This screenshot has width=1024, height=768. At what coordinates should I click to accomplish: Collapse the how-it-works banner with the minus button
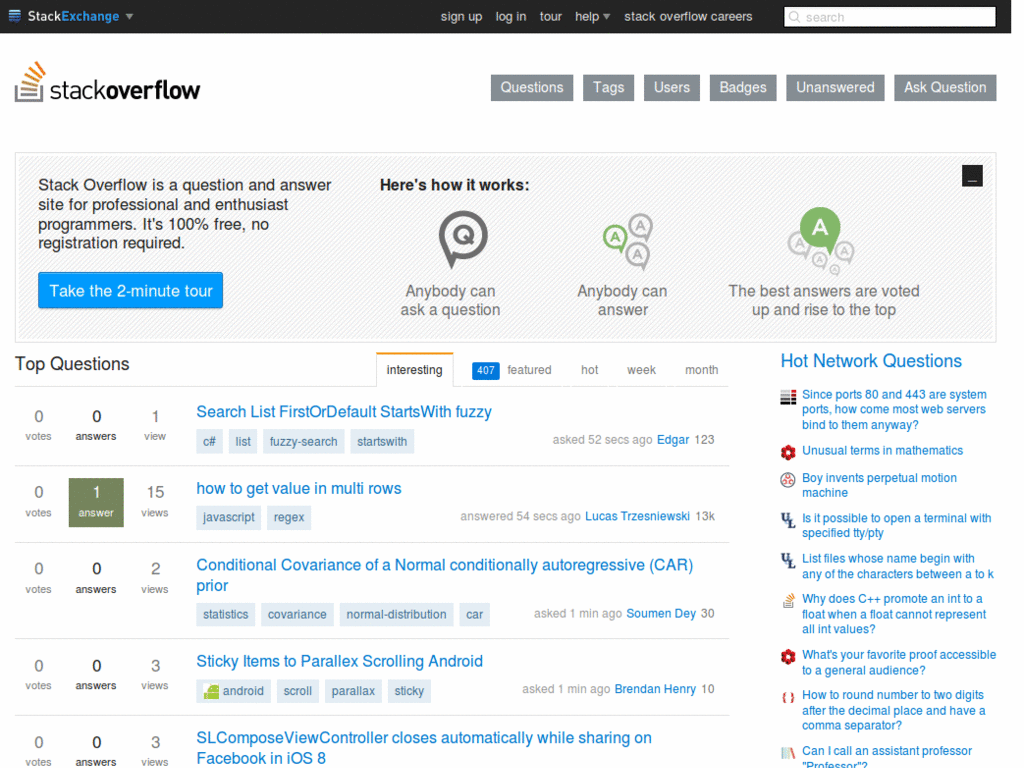coord(972,175)
